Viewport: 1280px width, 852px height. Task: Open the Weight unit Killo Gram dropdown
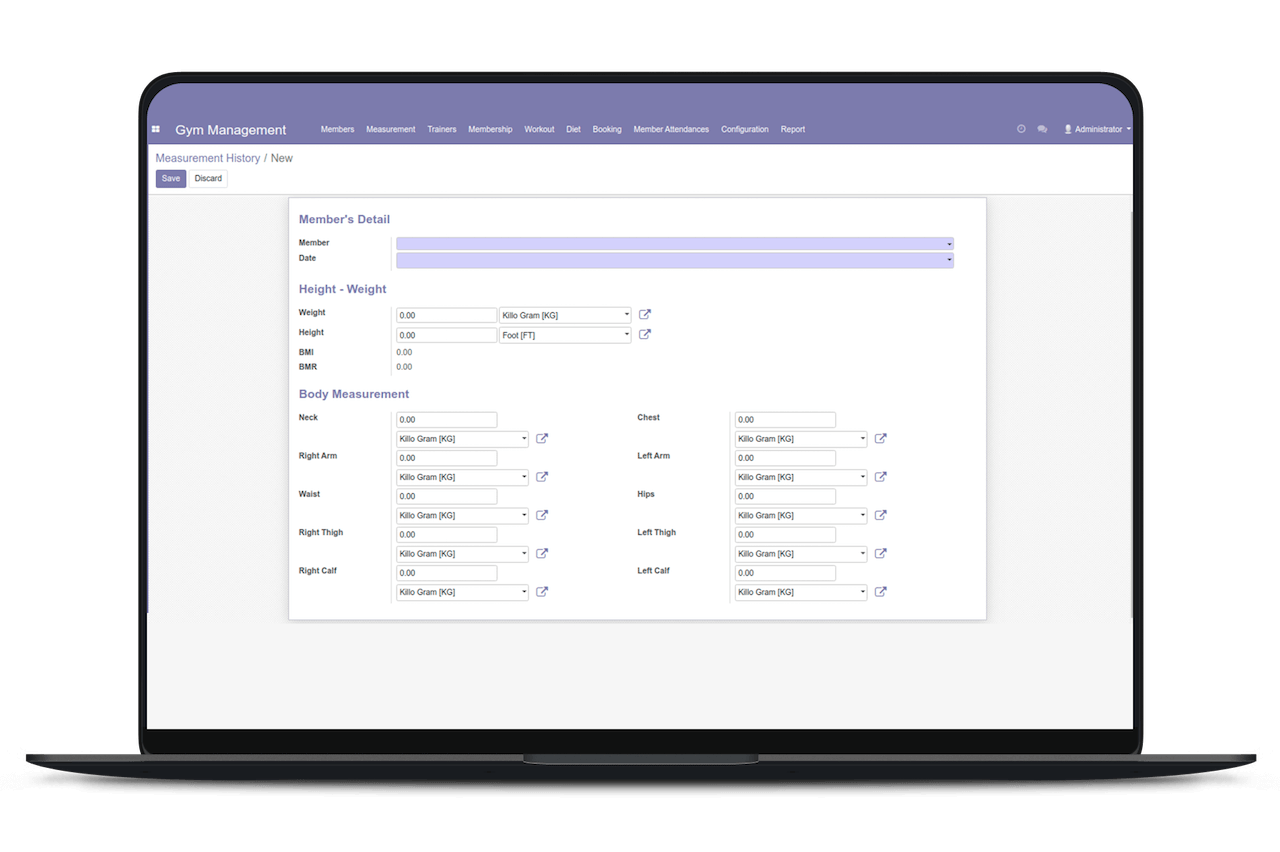coord(565,315)
